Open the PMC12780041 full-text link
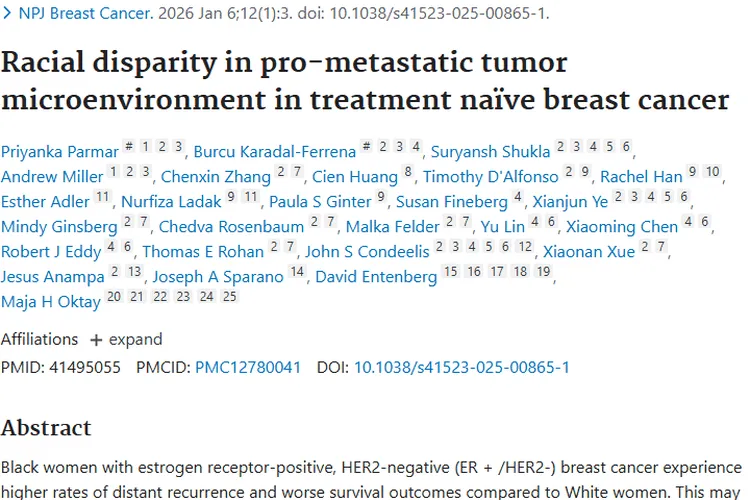Viewport: 750px width, 500px height. [248, 367]
